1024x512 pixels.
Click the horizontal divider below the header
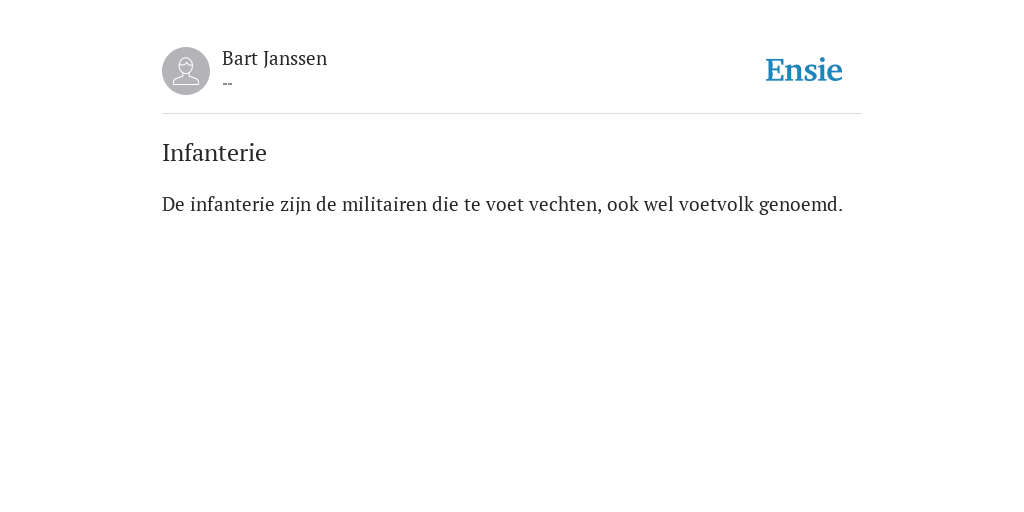point(512,114)
